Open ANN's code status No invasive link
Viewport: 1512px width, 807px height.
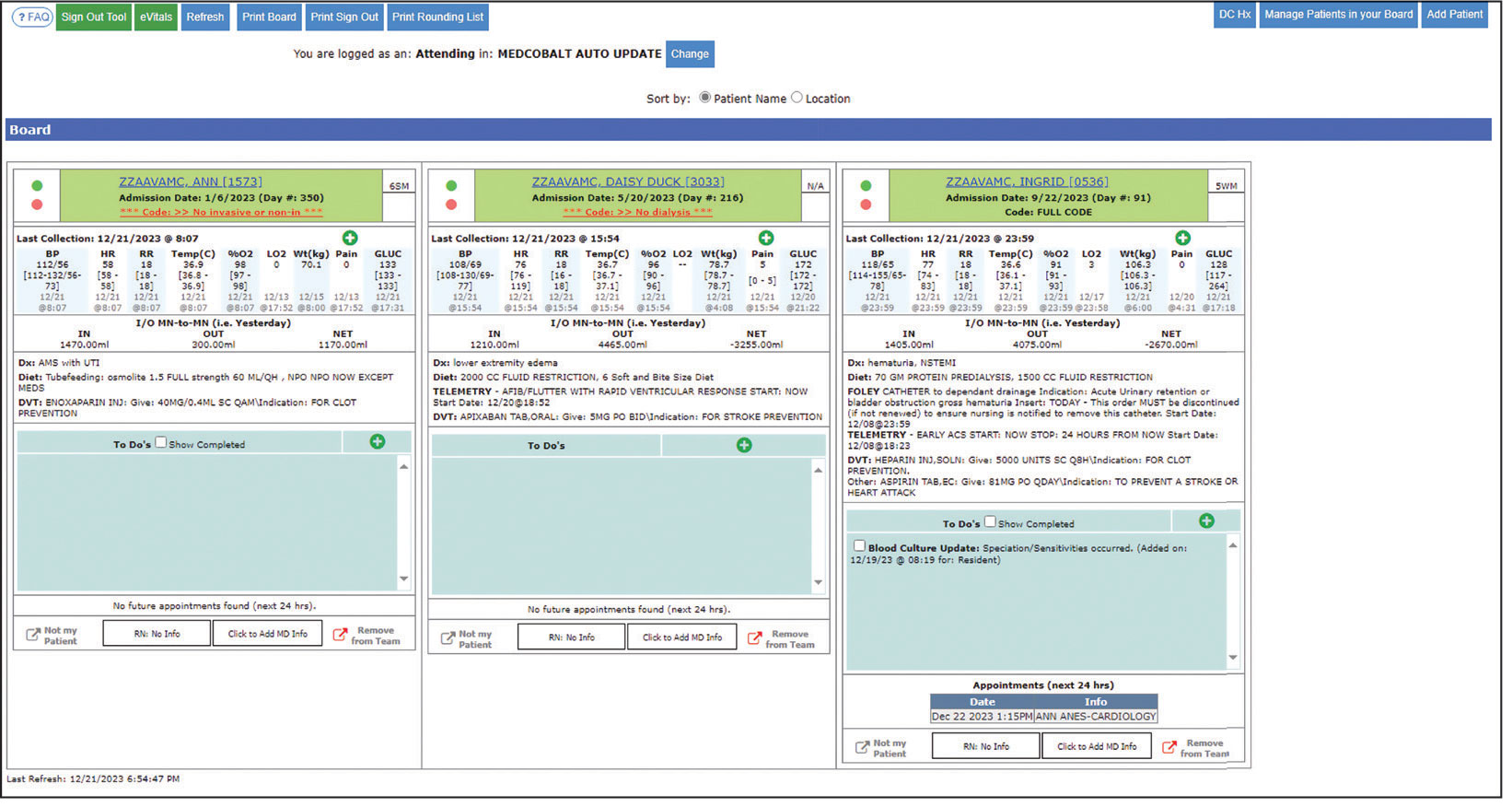[221, 212]
